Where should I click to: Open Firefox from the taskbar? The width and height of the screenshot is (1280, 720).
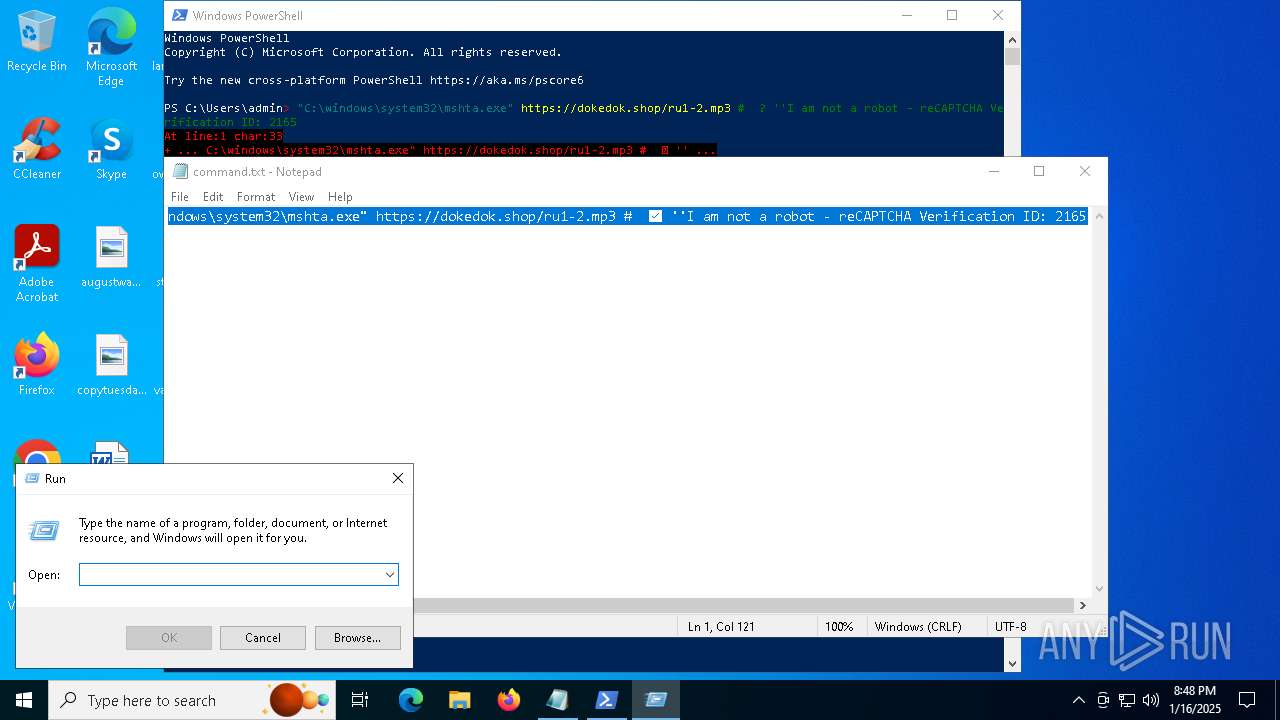[508, 700]
